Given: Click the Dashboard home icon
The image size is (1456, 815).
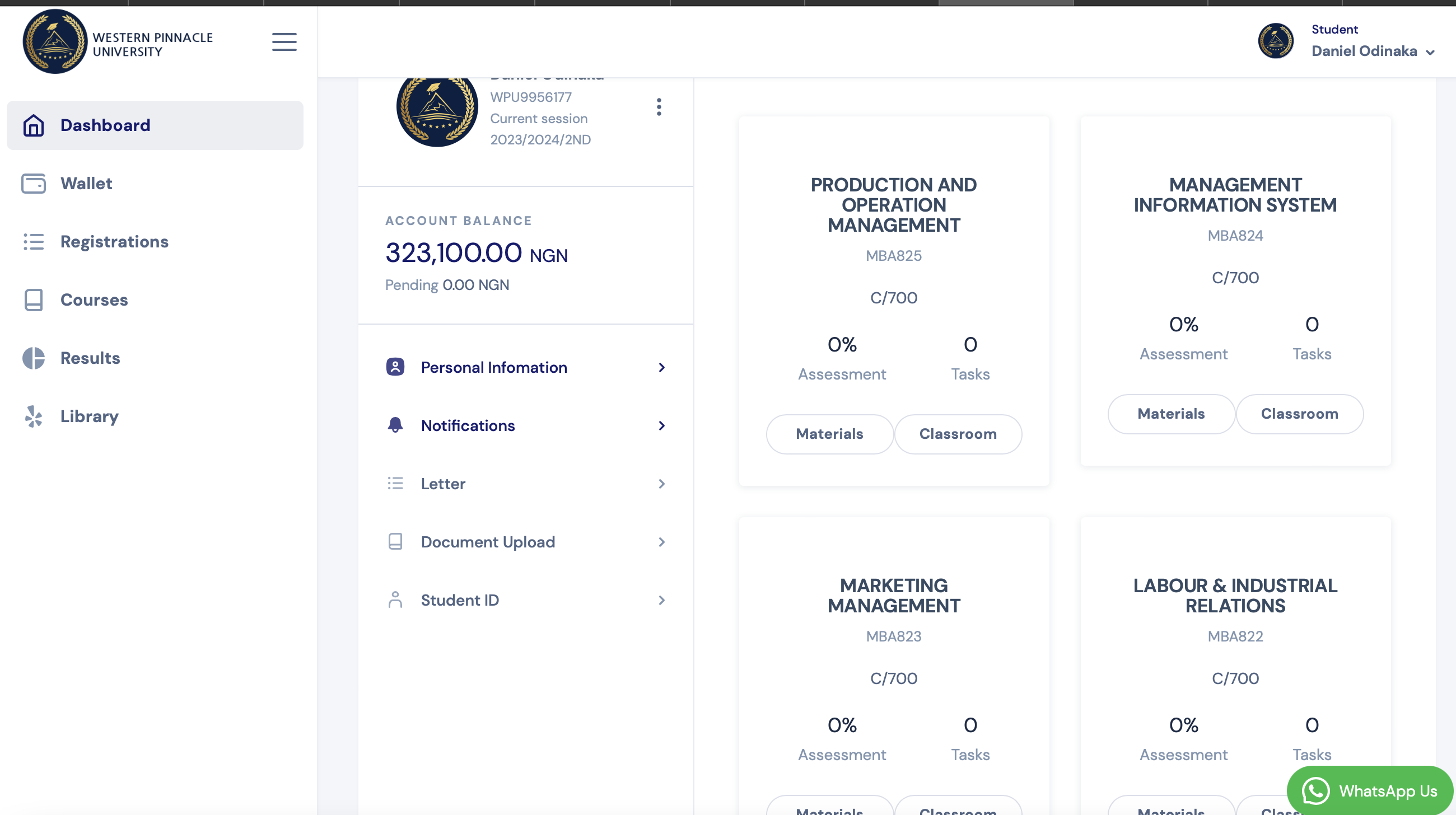Looking at the screenshot, I should (x=34, y=125).
